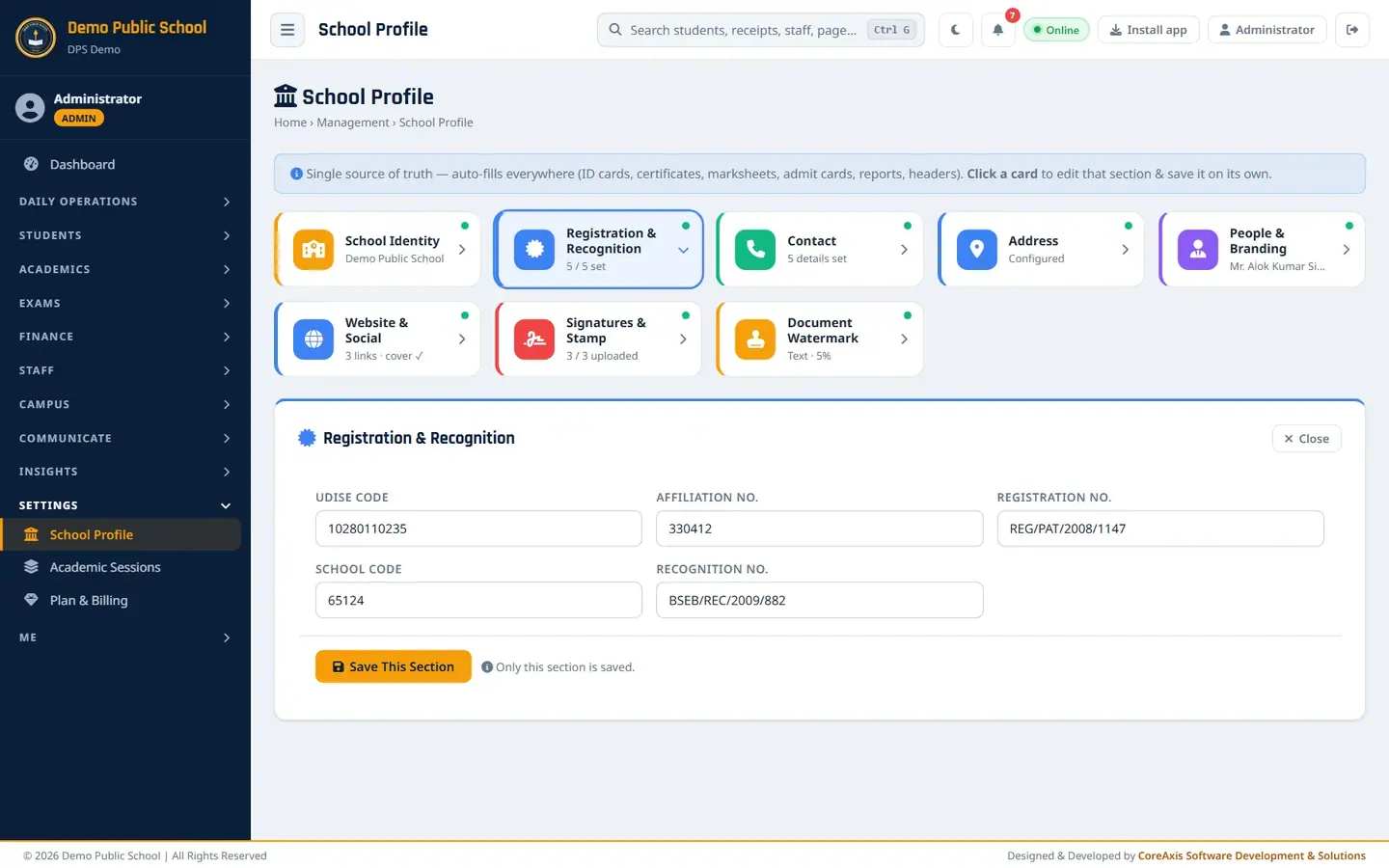Viewport: 1389px width, 868px height.
Task: Click the logout icon in top bar
Action: [1352, 30]
